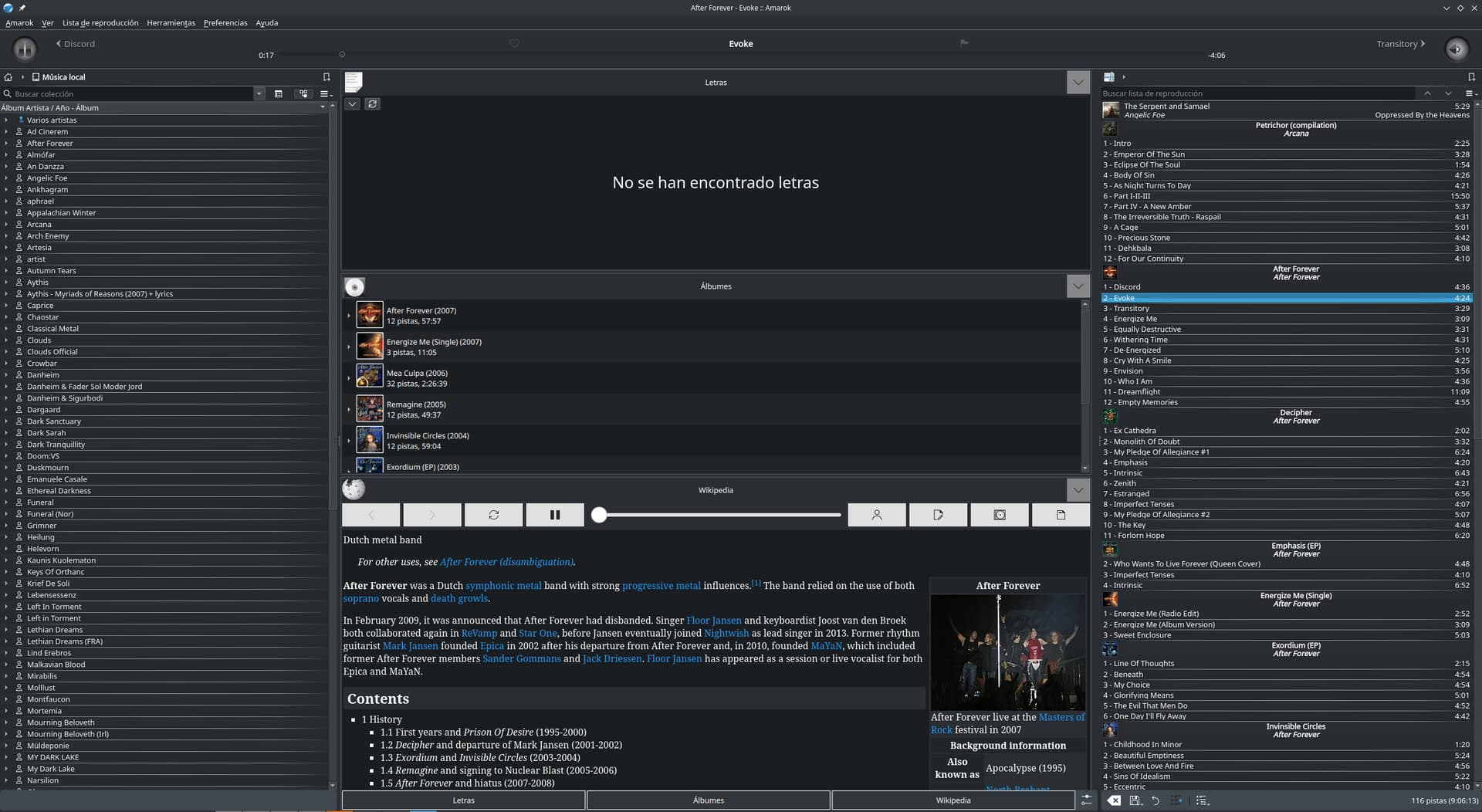This screenshot has height=812, width=1482.
Task: Click the lyrics small down-arrow button
Action: 352,104
